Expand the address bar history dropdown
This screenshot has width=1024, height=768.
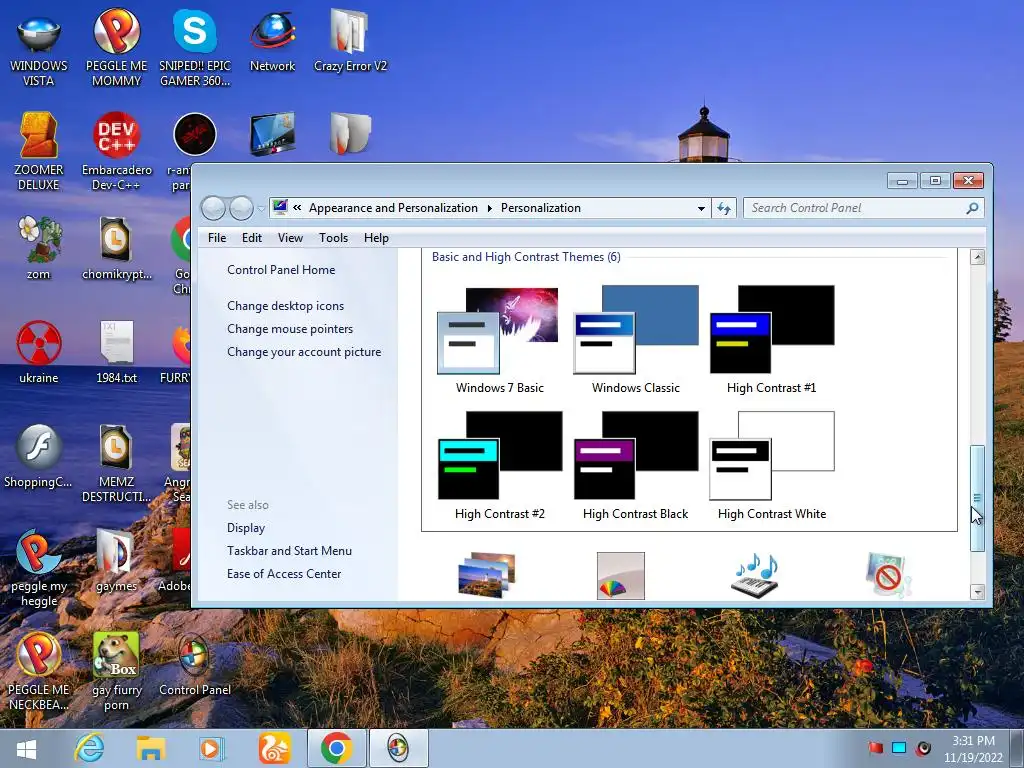click(x=701, y=208)
